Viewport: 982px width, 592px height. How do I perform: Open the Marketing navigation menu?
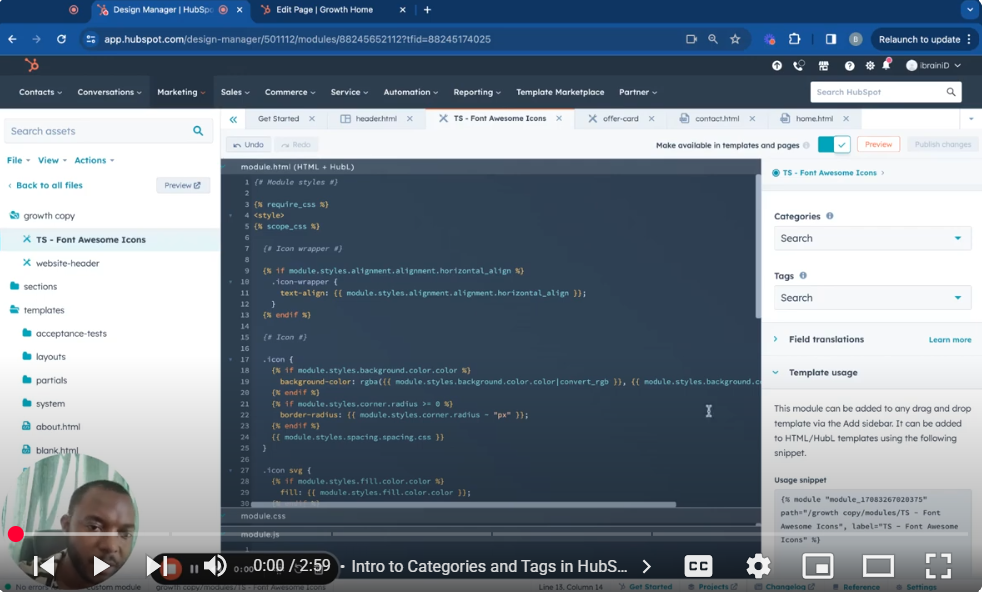tap(181, 92)
